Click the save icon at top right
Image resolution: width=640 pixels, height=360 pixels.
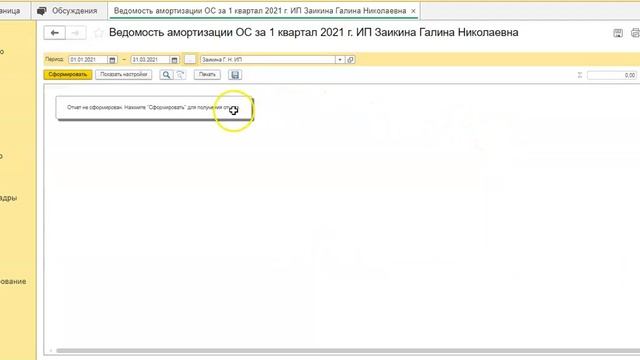(618, 33)
